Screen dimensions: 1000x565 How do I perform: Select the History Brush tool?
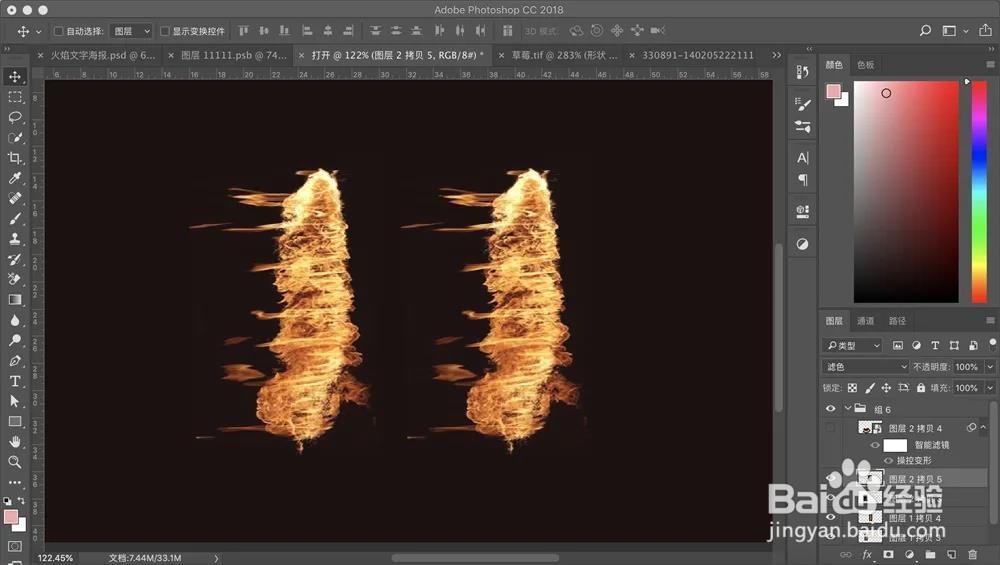[x=15, y=259]
